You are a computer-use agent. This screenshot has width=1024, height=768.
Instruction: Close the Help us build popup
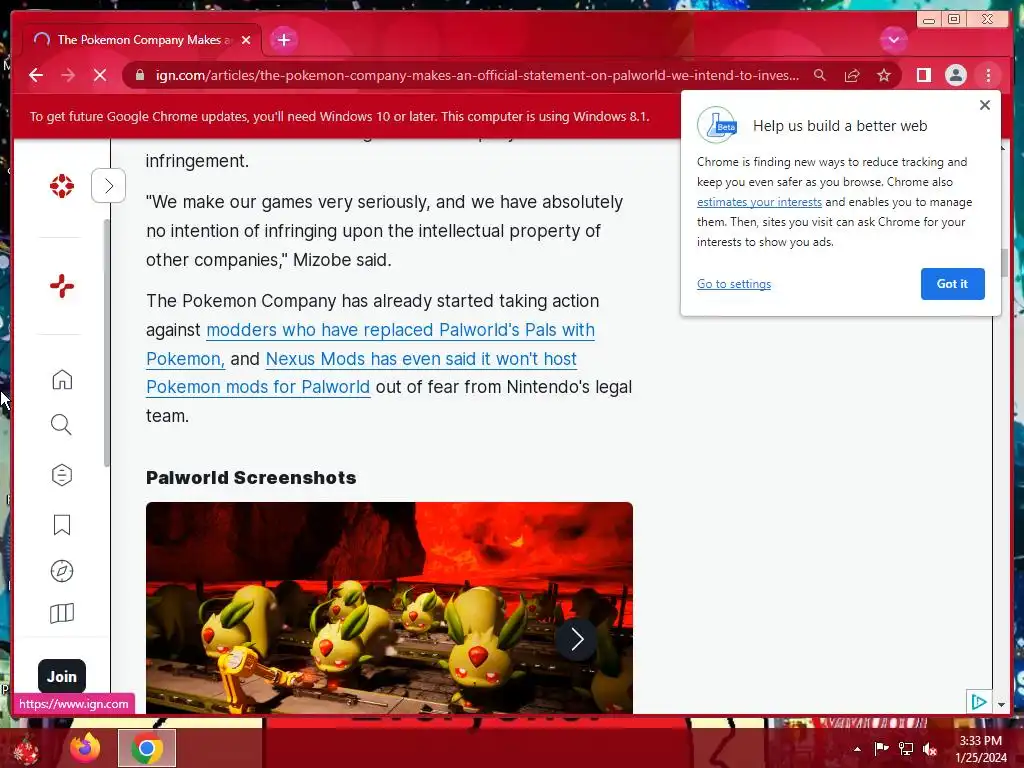click(985, 105)
